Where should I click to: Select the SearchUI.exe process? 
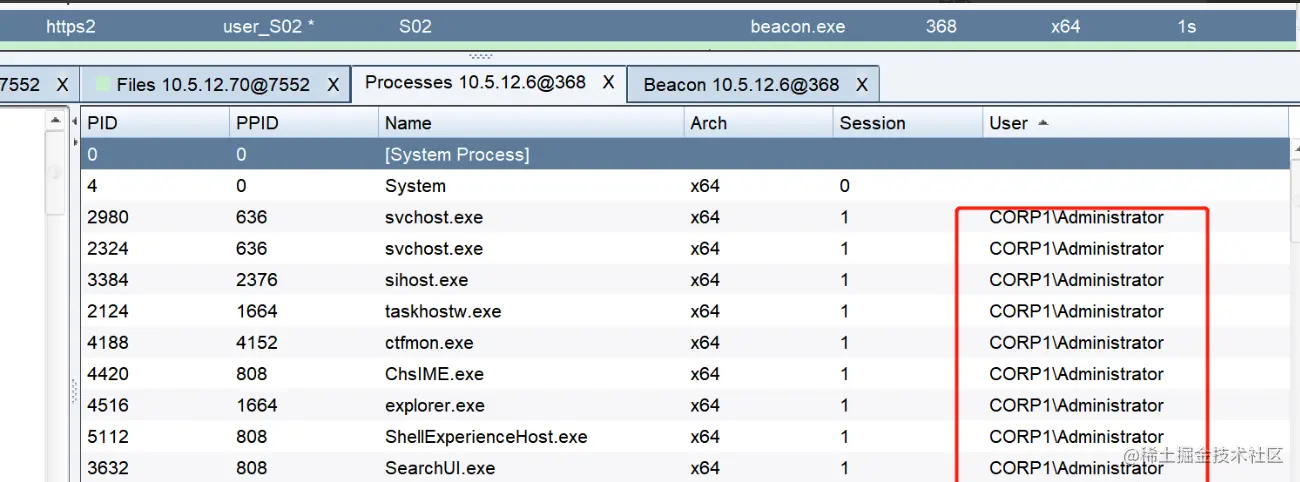coord(440,468)
